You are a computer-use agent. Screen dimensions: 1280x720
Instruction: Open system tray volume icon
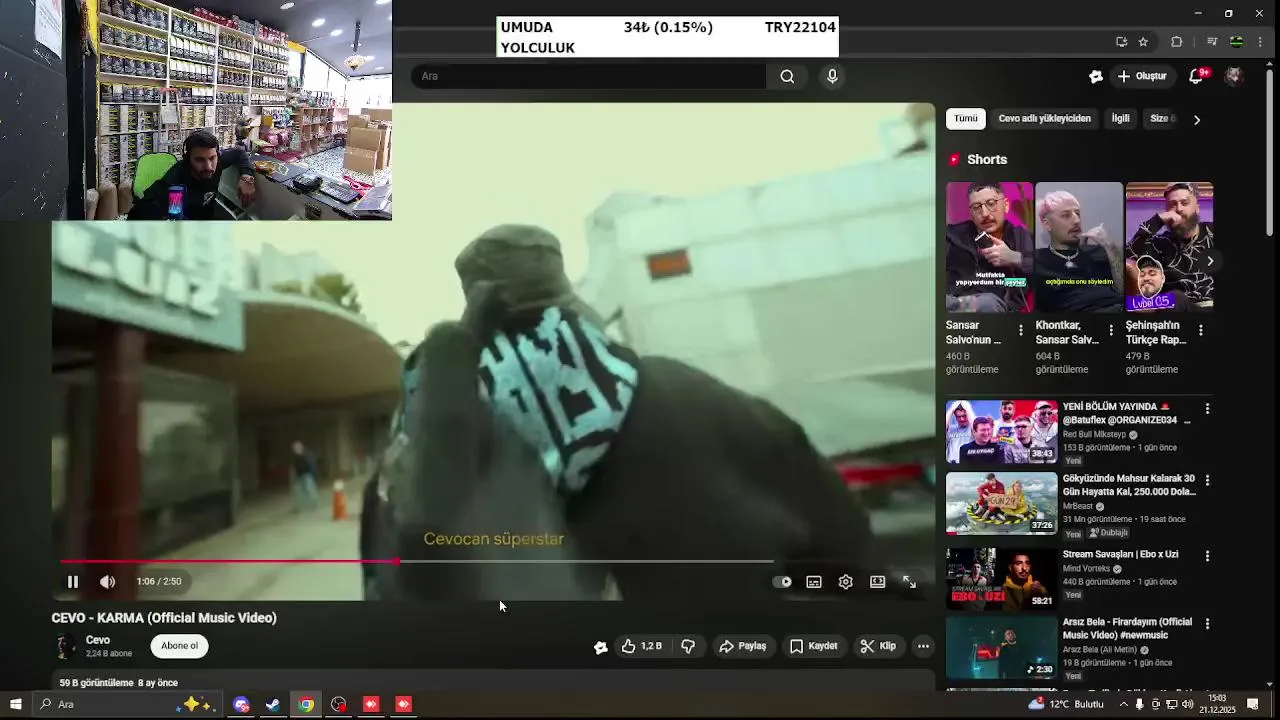pyautogui.click(x=1187, y=704)
